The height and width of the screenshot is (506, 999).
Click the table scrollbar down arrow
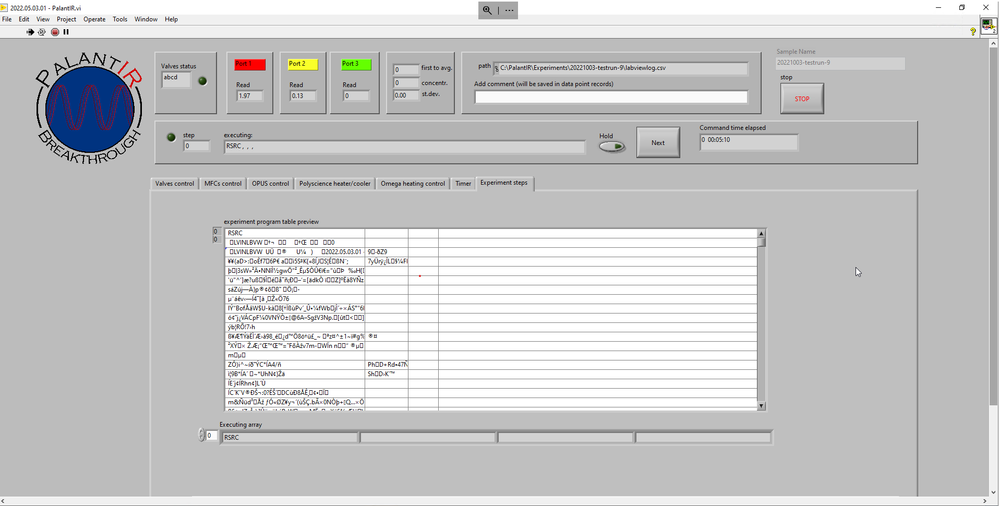click(761, 405)
